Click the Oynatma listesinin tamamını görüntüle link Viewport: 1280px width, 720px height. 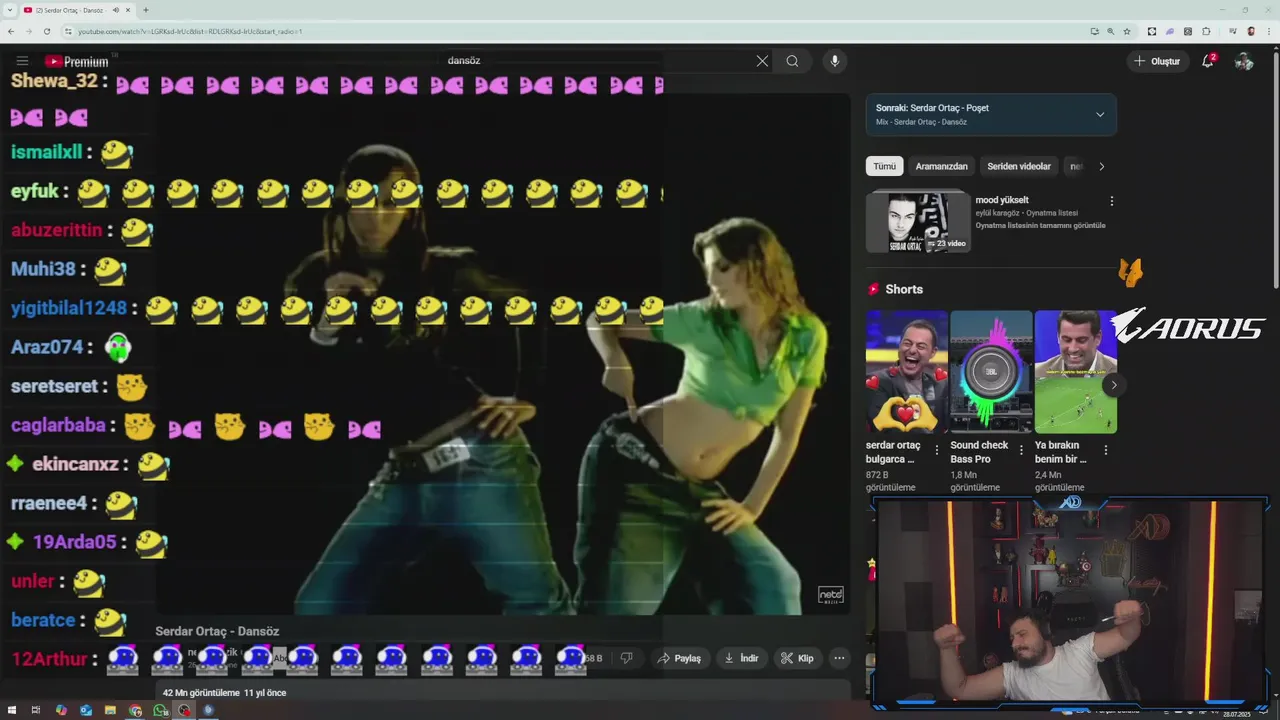1040,226
